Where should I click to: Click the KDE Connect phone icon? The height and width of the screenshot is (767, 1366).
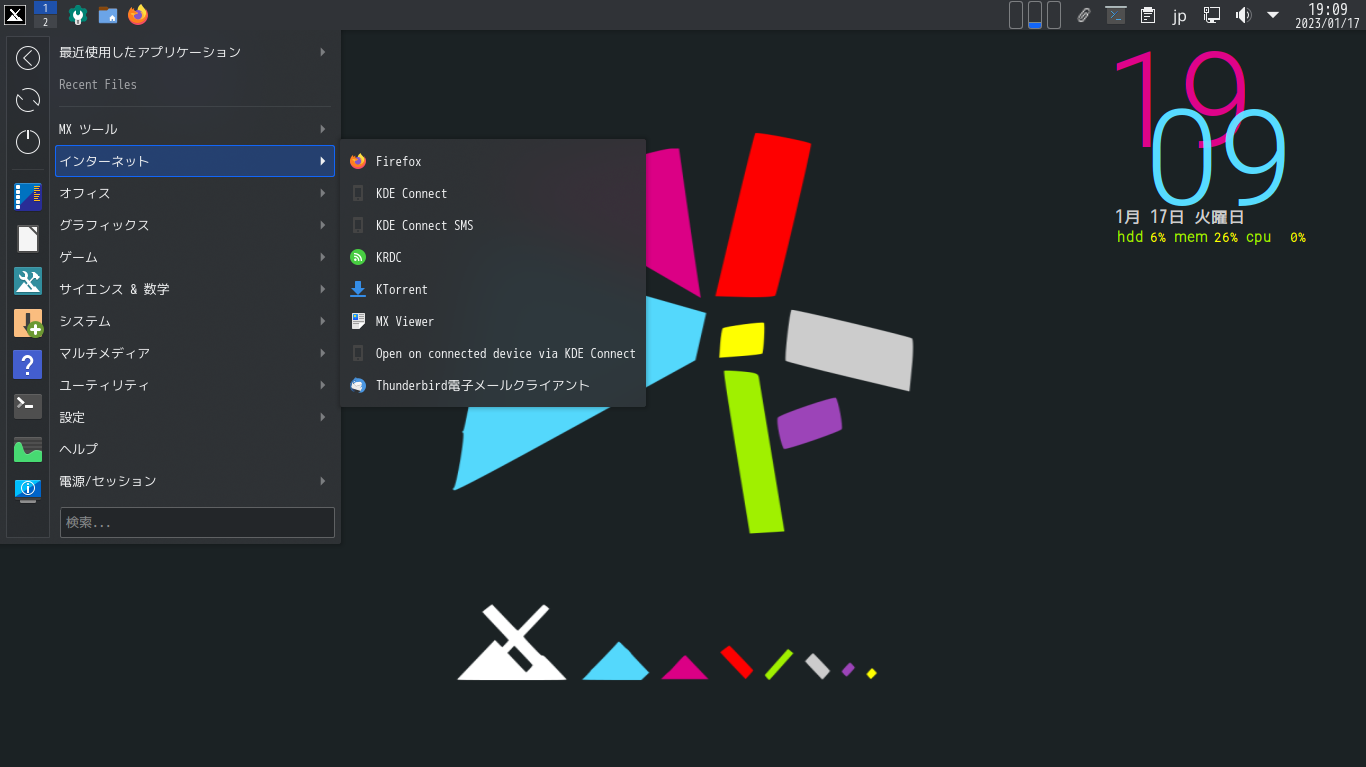[358, 193]
